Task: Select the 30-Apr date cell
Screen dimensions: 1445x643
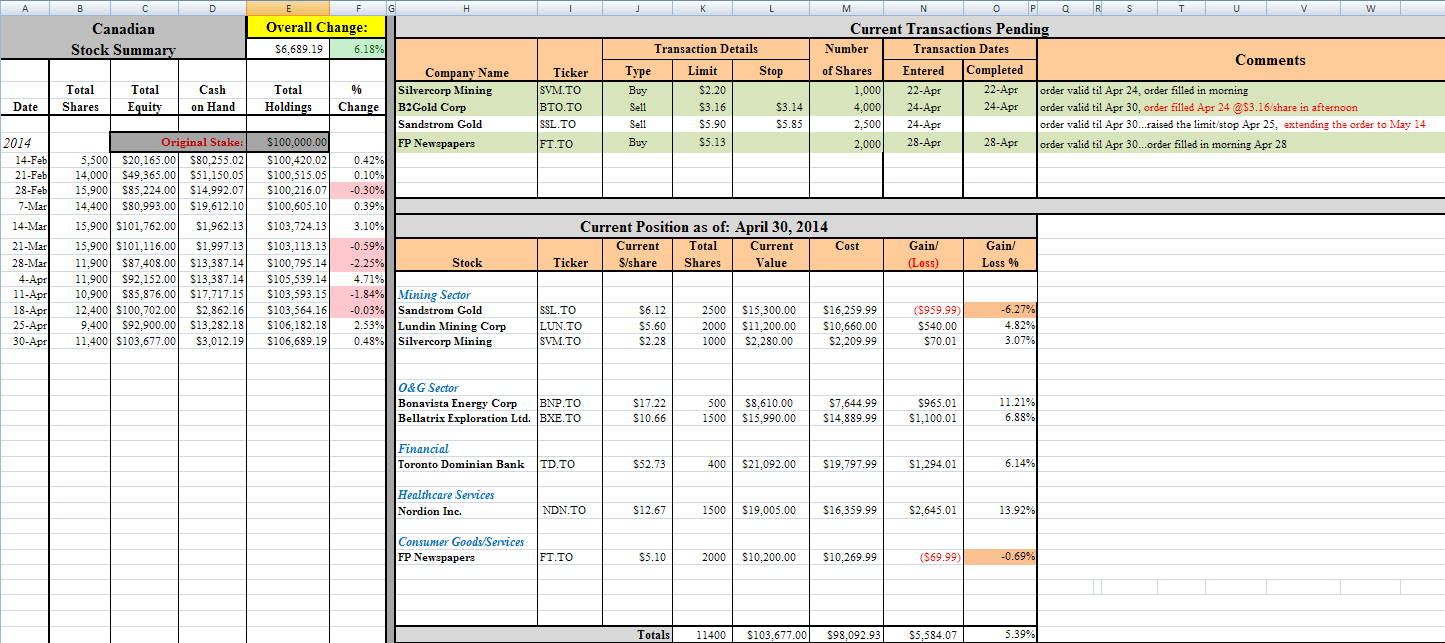Action: (25, 341)
